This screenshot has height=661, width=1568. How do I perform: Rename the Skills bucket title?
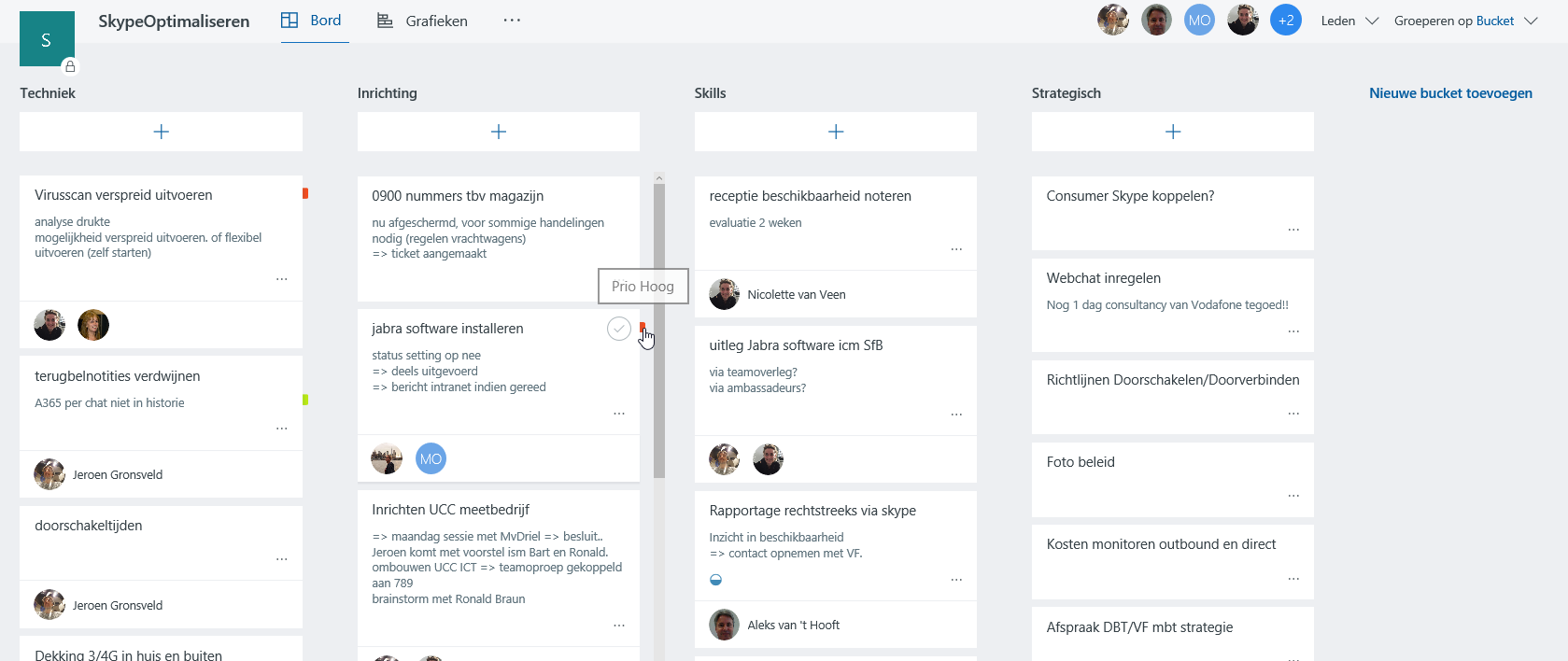tap(710, 93)
